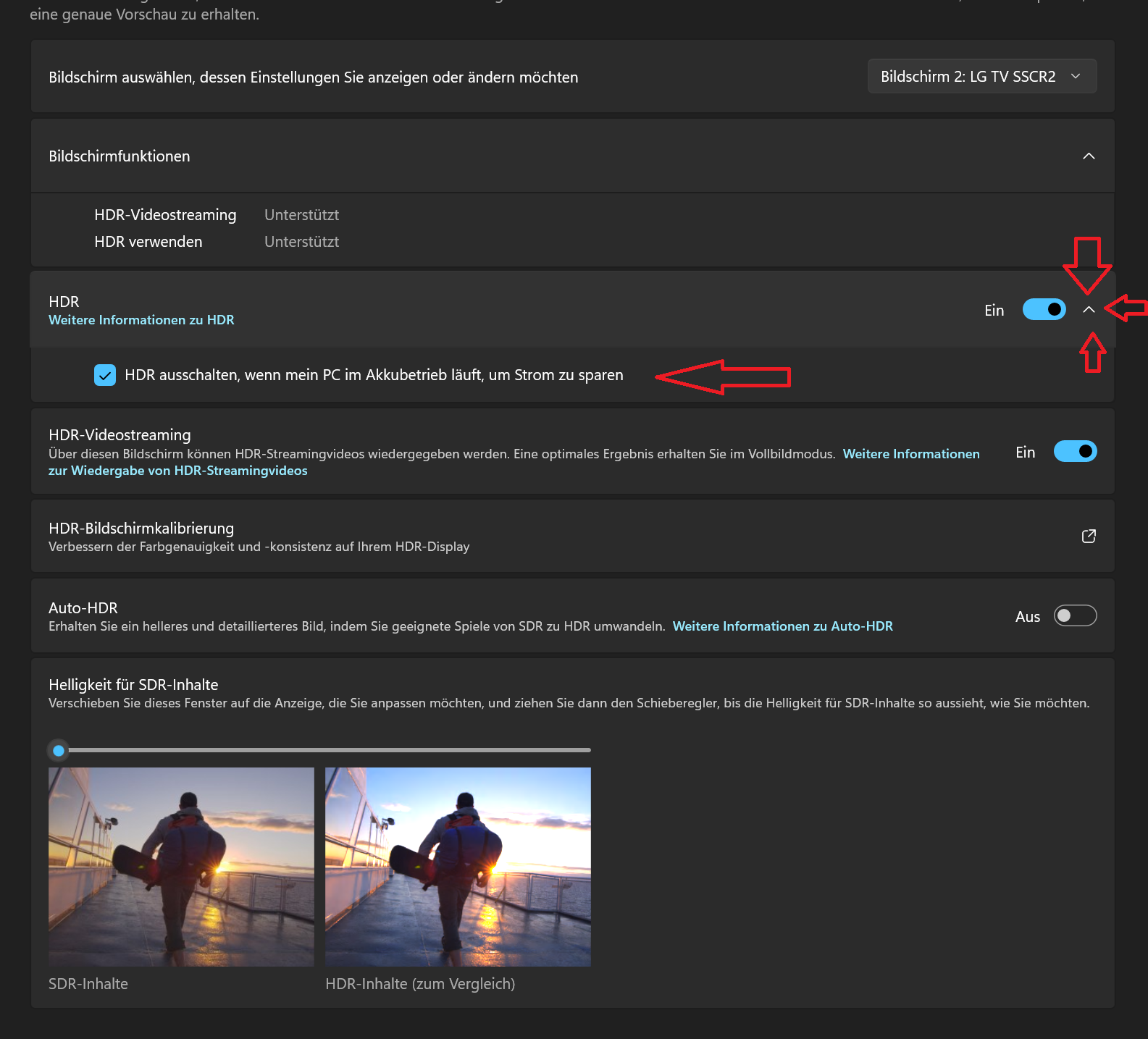Image resolution: width=1148 pixels, height=1039 pixels.
Task: Open HDR-Bildschirmkalibrierung external link icon
Action: [1088, 536]
